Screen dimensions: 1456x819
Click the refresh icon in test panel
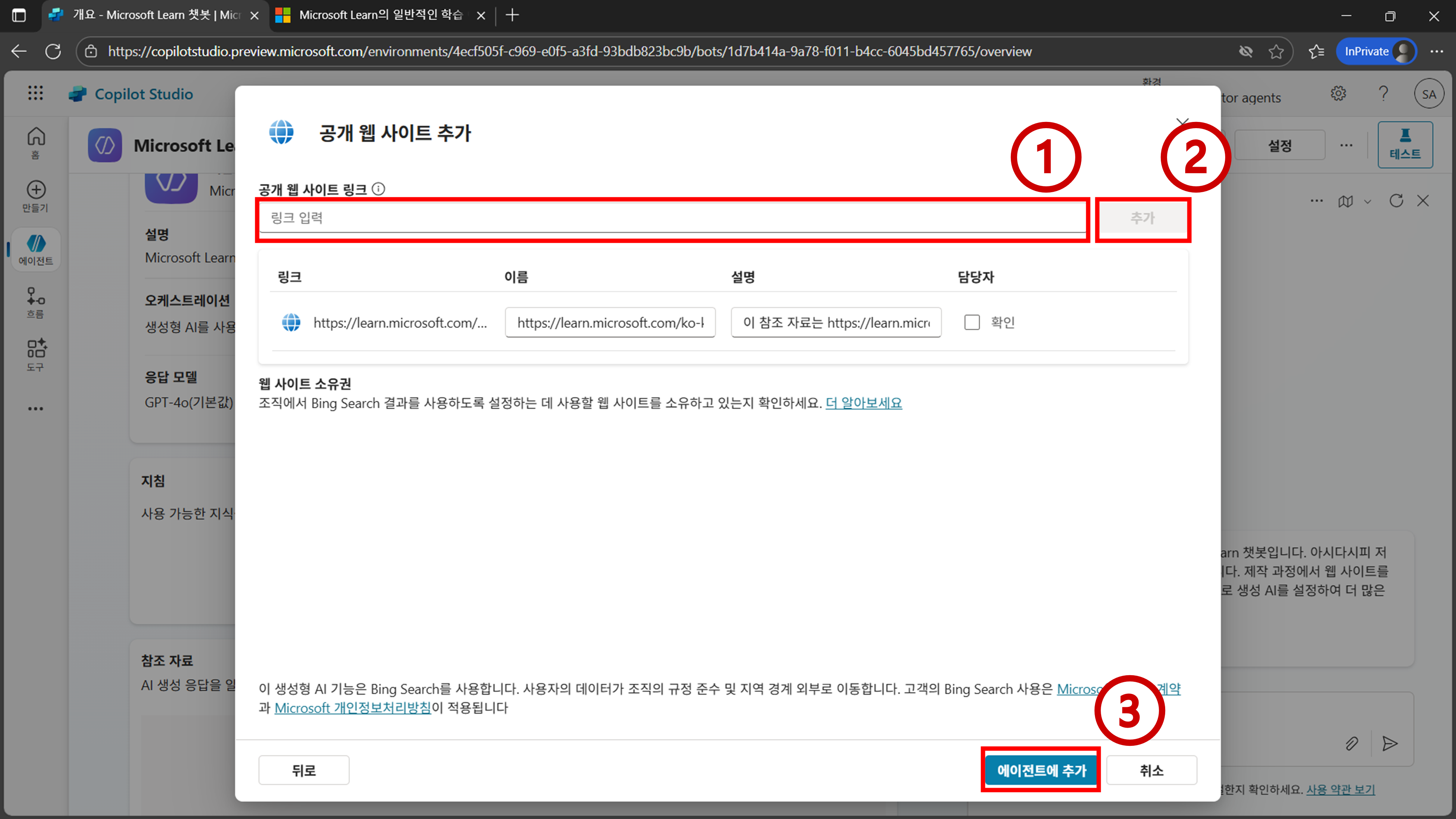click(1396, 201)
